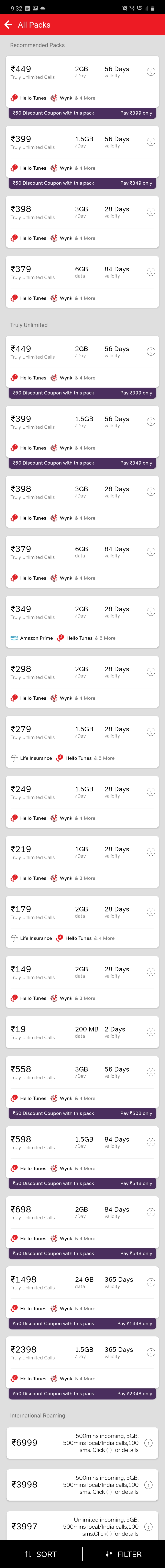The width and height of the screenshot is (165, 1568).
Task: Tap the "Pay ₹2348 only" discount banner
Action: pyautogui.click(x=134, y=1393)
